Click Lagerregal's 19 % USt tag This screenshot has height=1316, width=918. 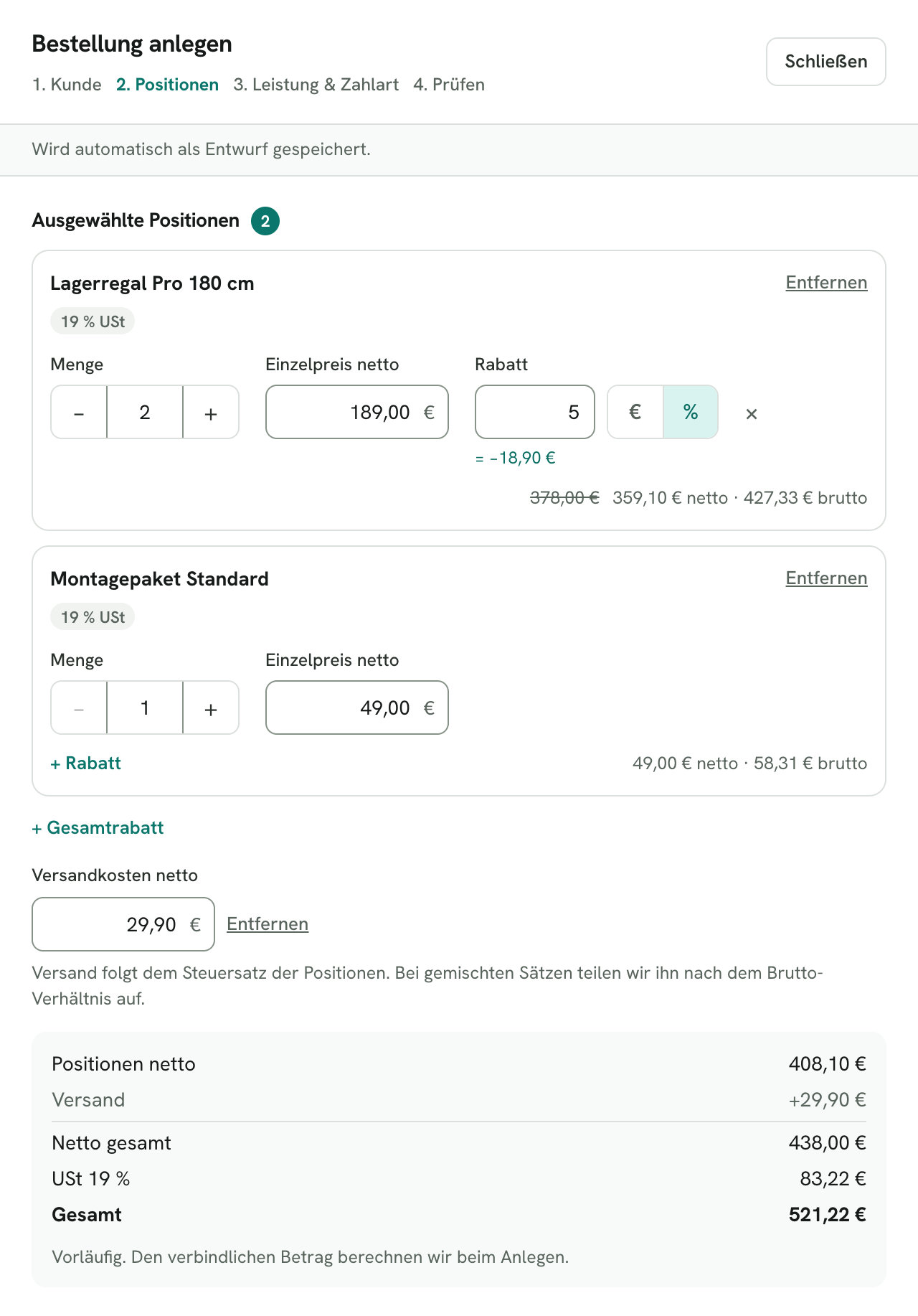[93, 321]
